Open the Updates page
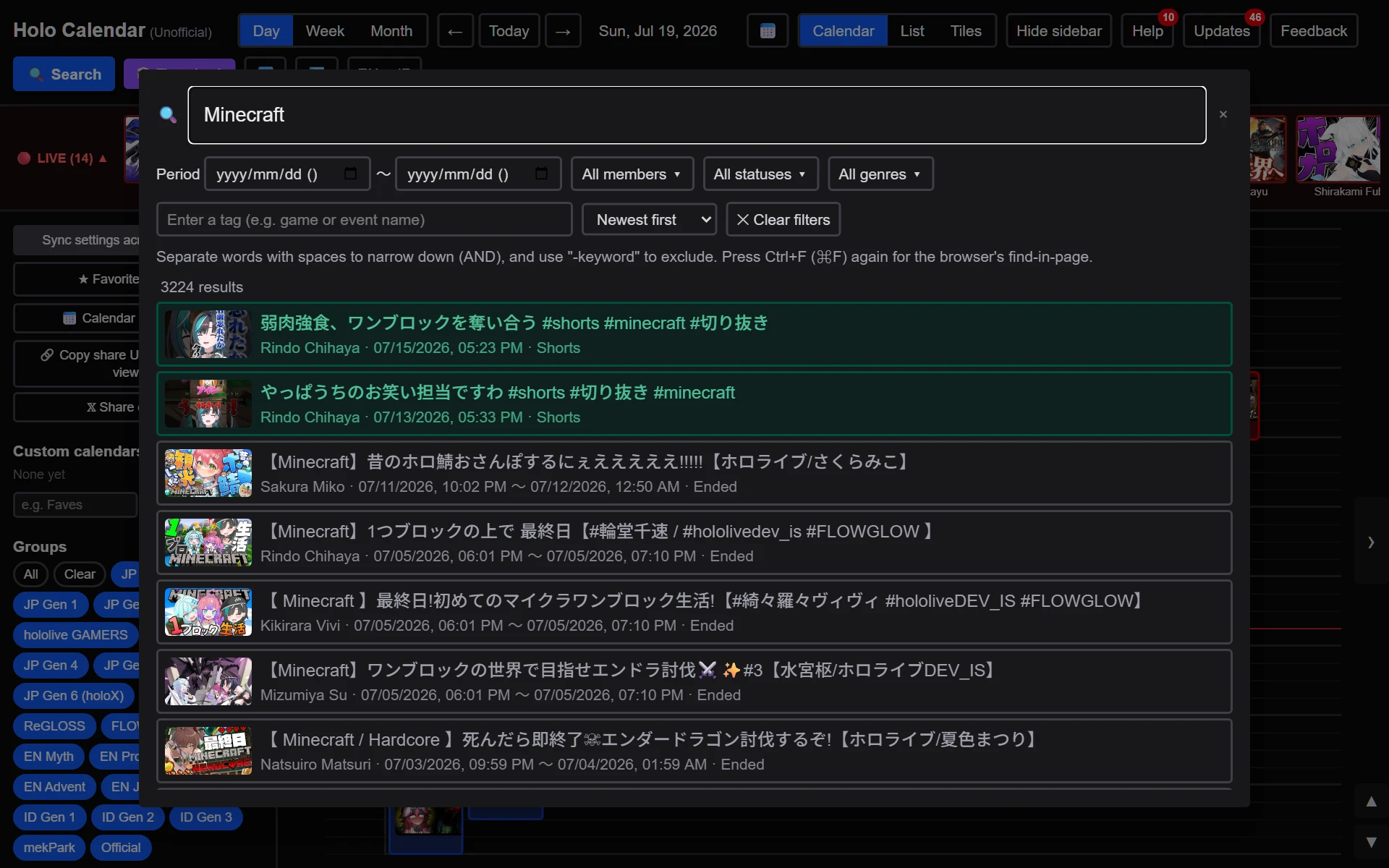 1222,31
